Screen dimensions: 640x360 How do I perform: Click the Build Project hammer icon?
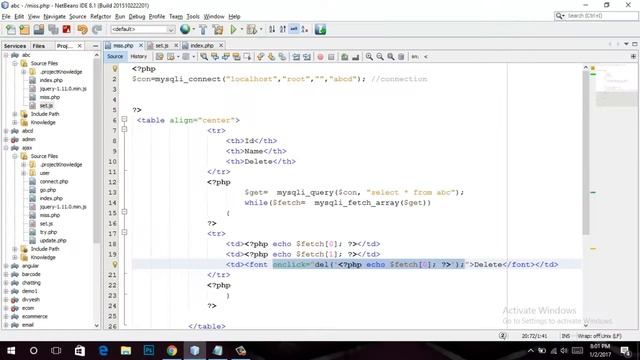tap(203, 29)
